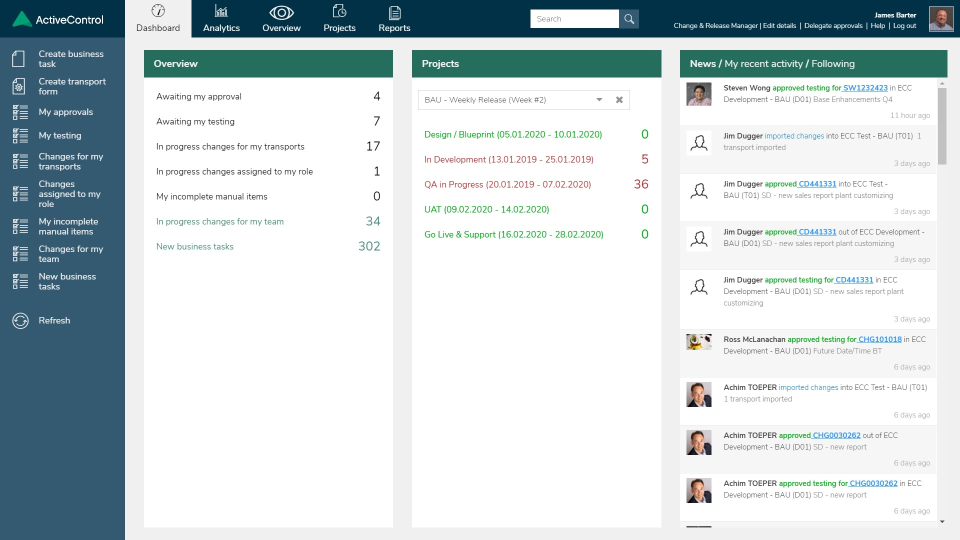Open the Help link

(877, 26)
